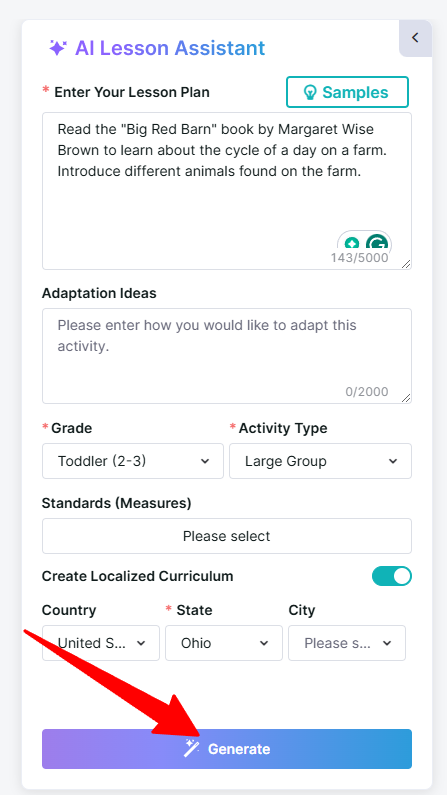Collapse the AI Lesson Assistant panel arrow
The height and width of the screenshot is (795, 447).
[x=415, y=38]
